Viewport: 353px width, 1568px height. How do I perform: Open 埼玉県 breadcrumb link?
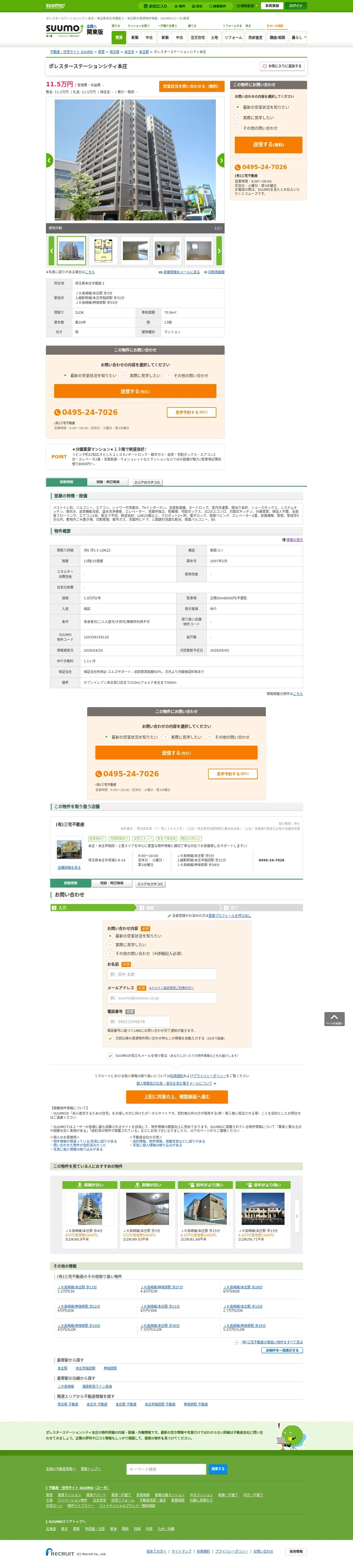coord(114,52)
